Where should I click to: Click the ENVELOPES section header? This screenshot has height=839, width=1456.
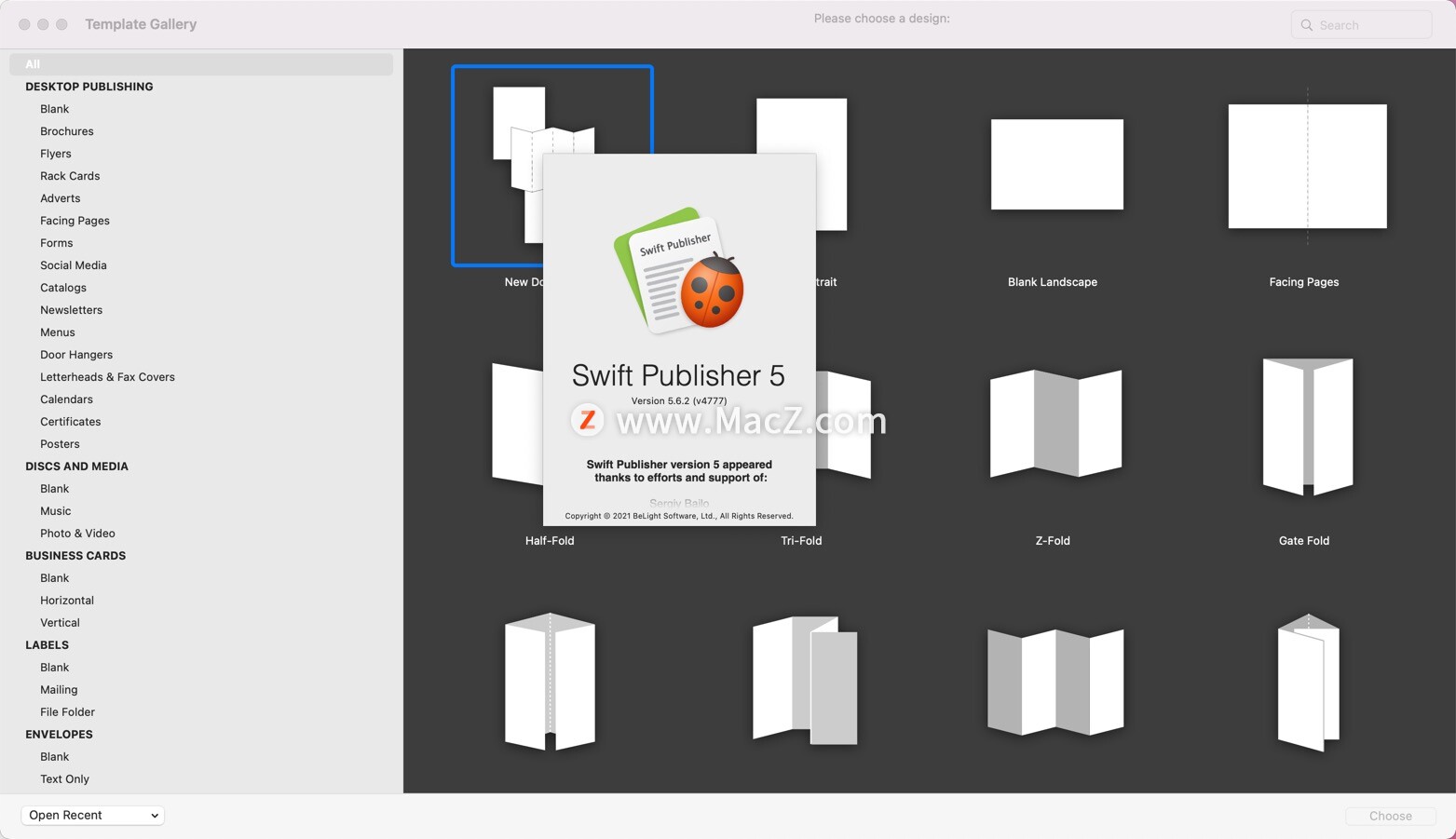click(59, 735)
